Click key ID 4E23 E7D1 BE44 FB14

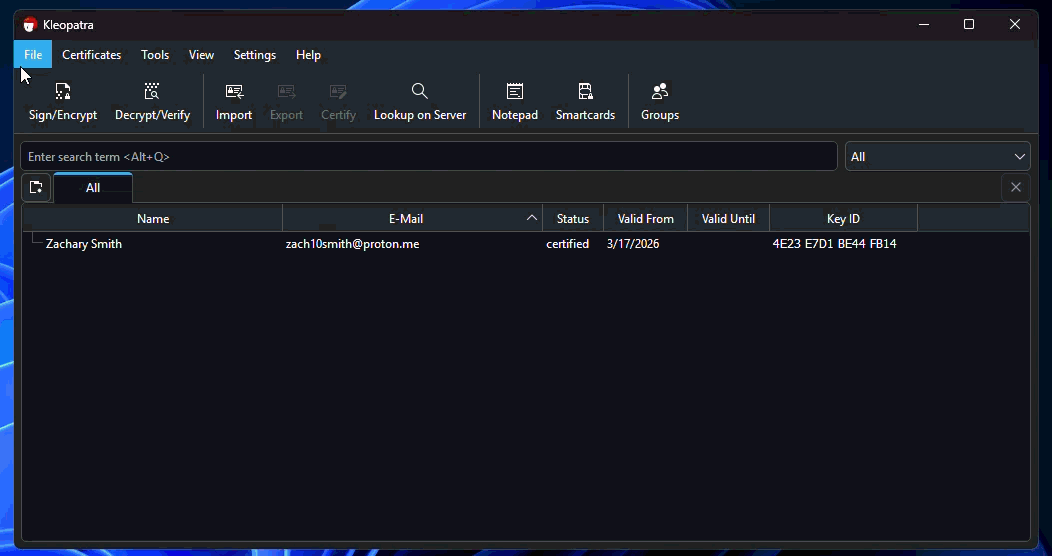(x=835, y=243)
